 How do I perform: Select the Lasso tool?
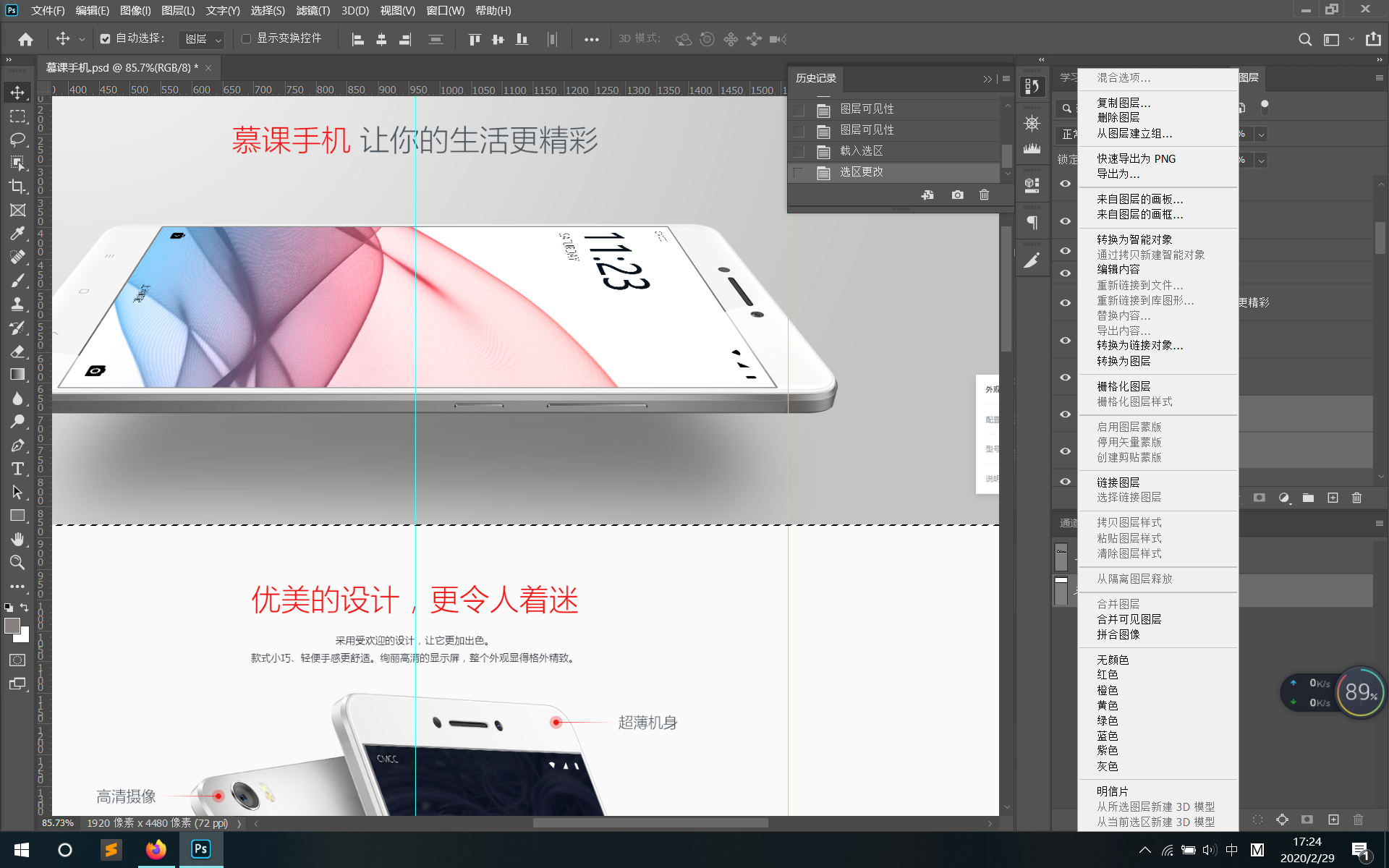17,140
